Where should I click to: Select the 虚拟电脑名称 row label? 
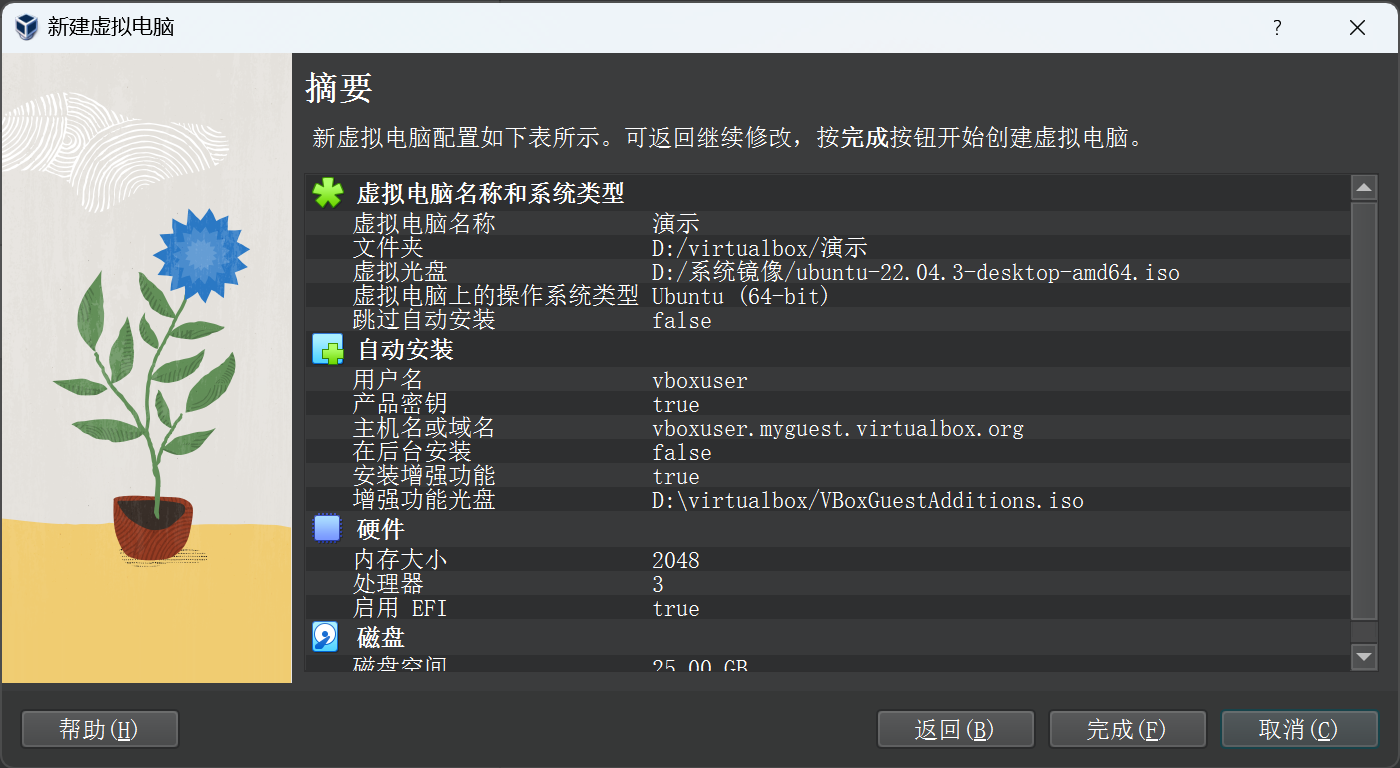(x=424, y=223)
